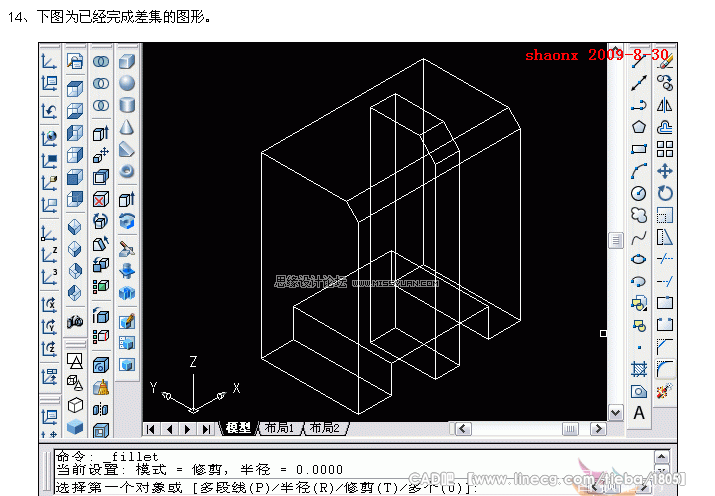The height and width of the screenshot is (496, 715).
Task: Select the Fillet modify tool
Action: pos(665,369)
